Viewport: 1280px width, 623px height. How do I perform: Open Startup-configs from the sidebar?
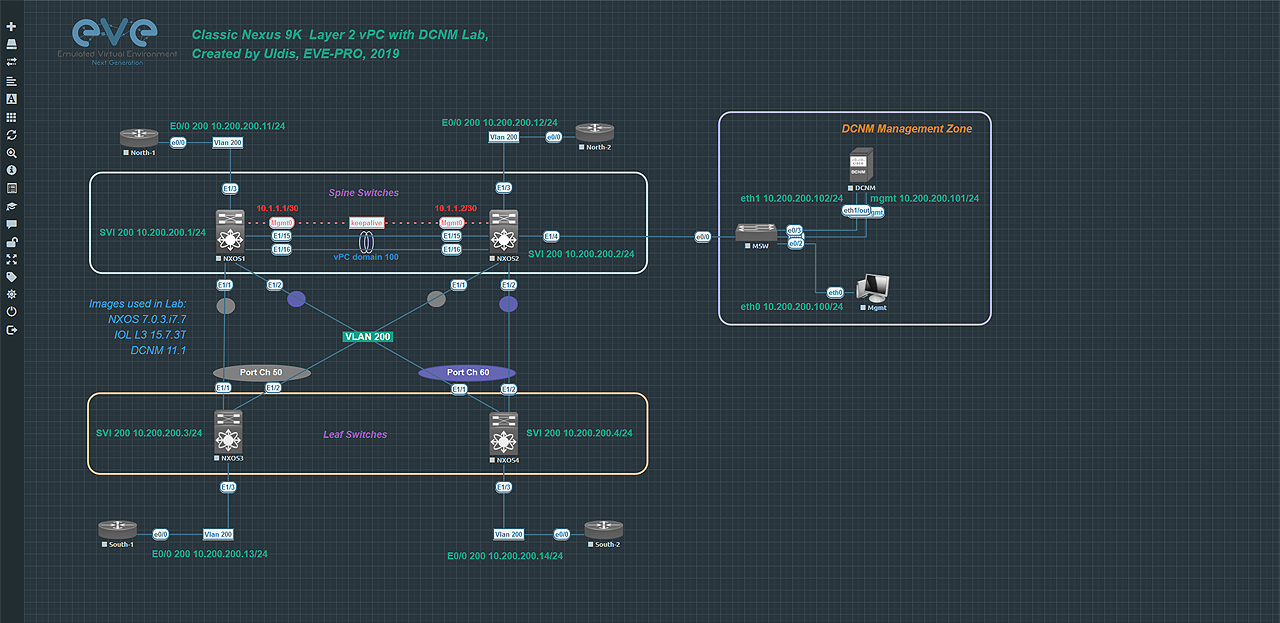(x=11, y=81)
